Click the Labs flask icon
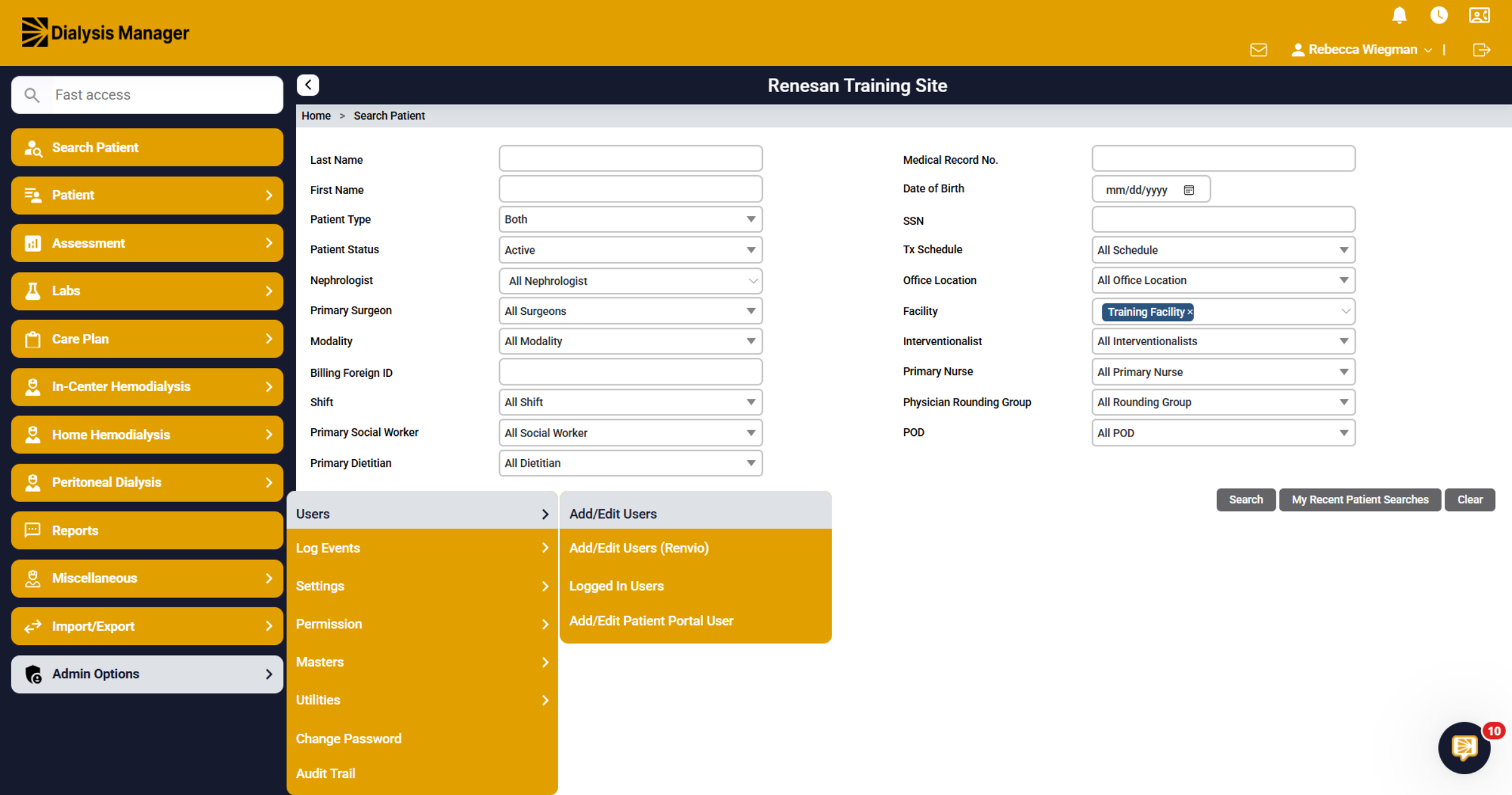 point(33,291)
